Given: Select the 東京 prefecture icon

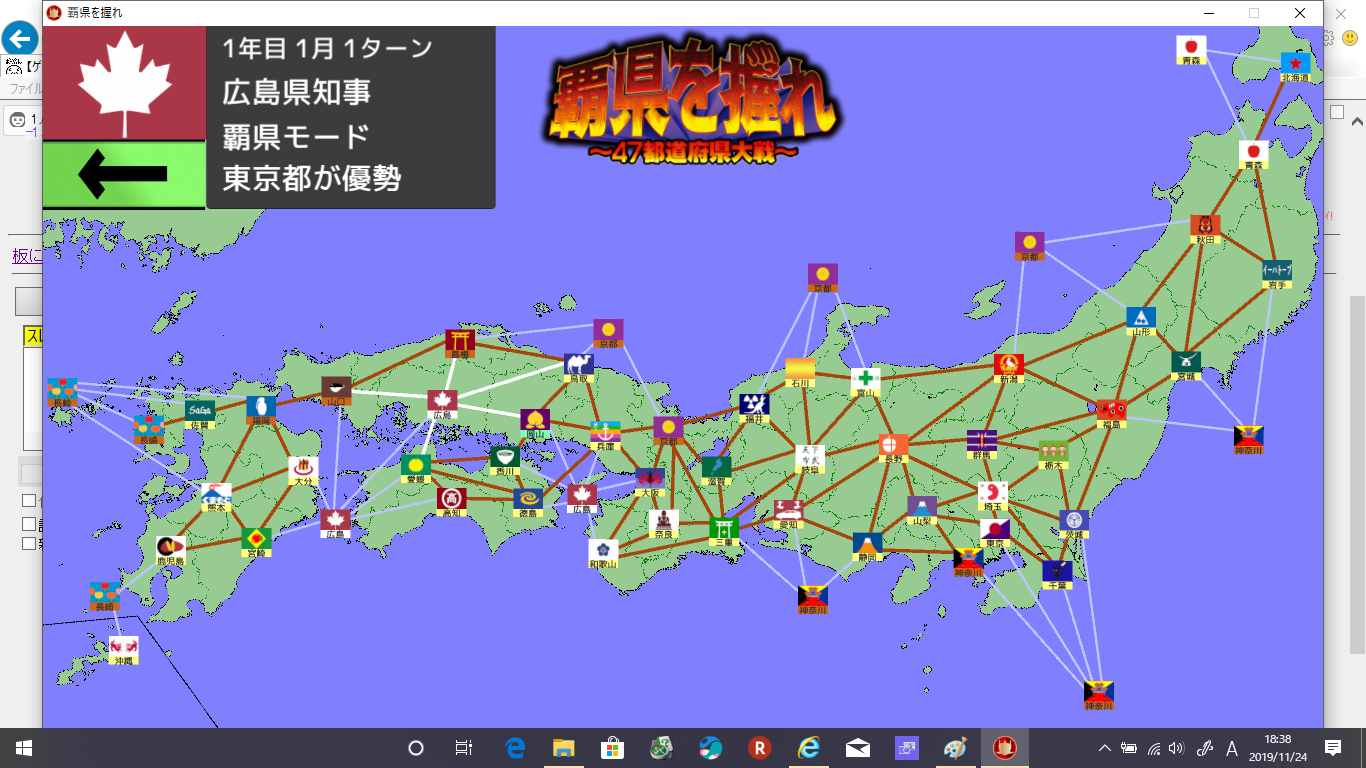Looking at the screenshot, I should (994, 534).
